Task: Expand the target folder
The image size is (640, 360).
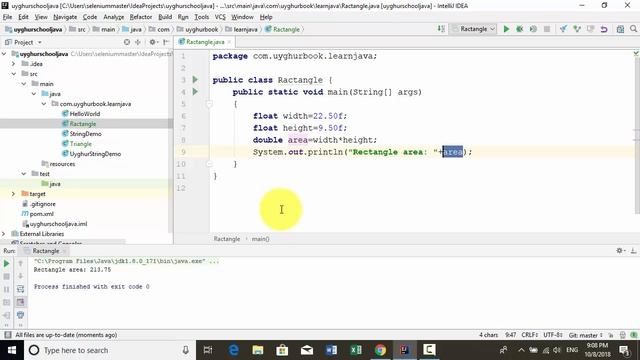Action: [14, 194]
